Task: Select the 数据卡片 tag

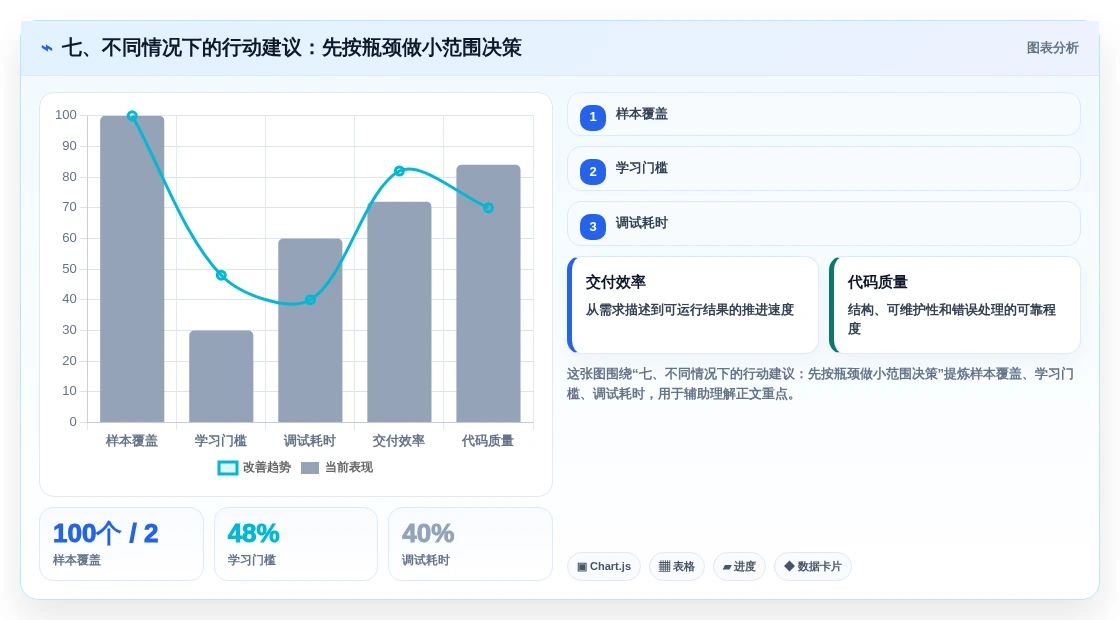Action: pyautogui.click(x=813, y=566)
